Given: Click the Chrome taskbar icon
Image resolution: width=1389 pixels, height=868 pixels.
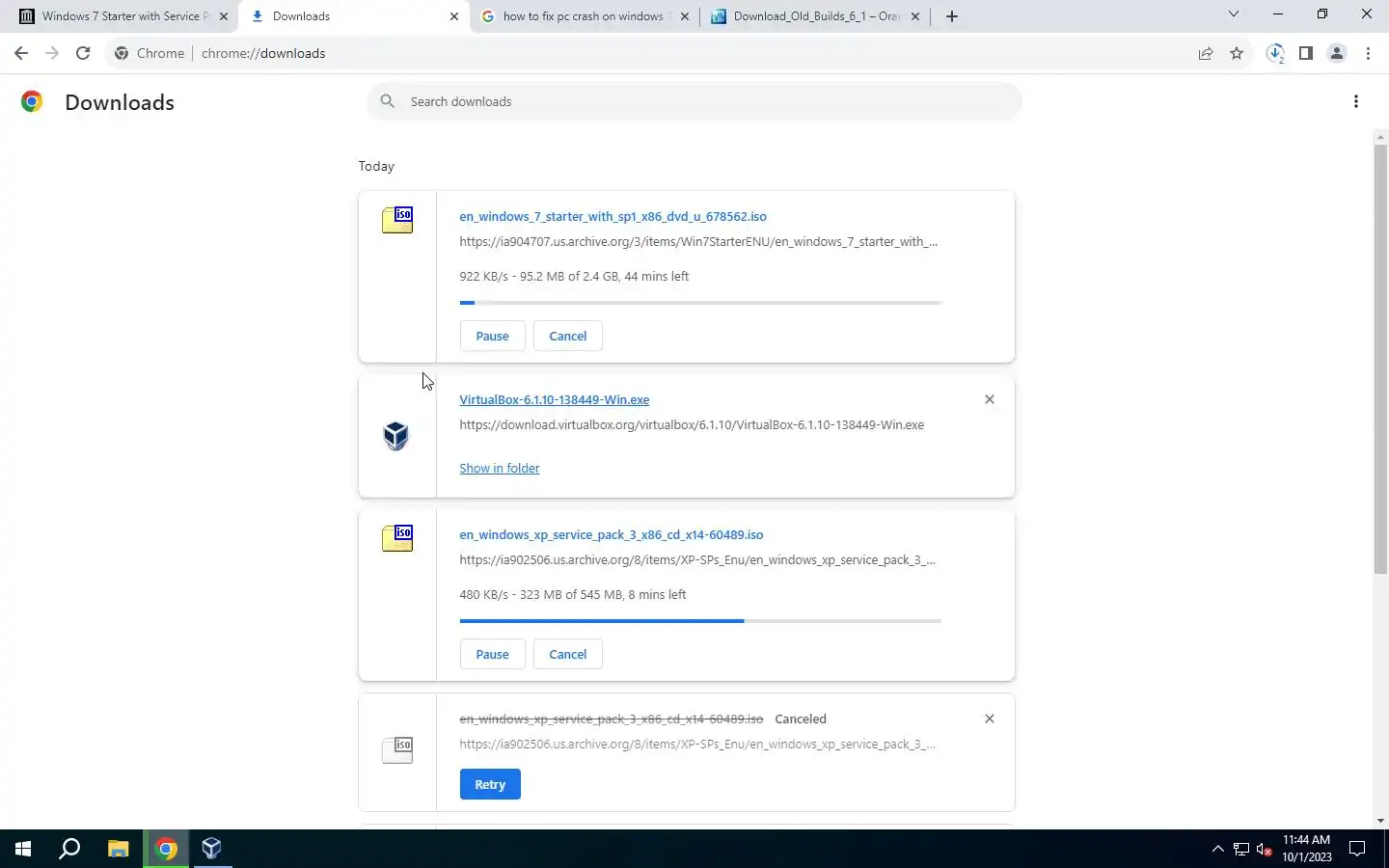Looking at the screenshot, I should (x=166, y=849).
